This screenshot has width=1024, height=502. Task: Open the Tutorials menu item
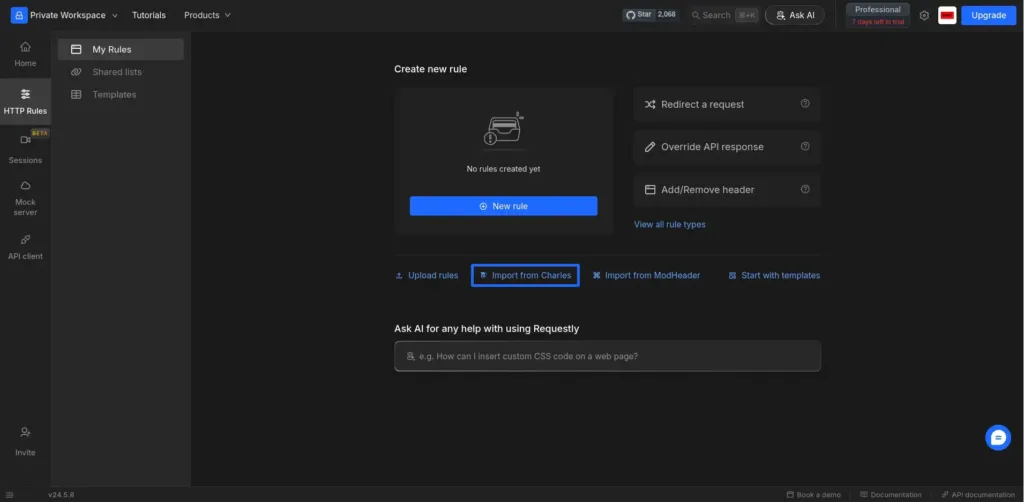(149, 15)
